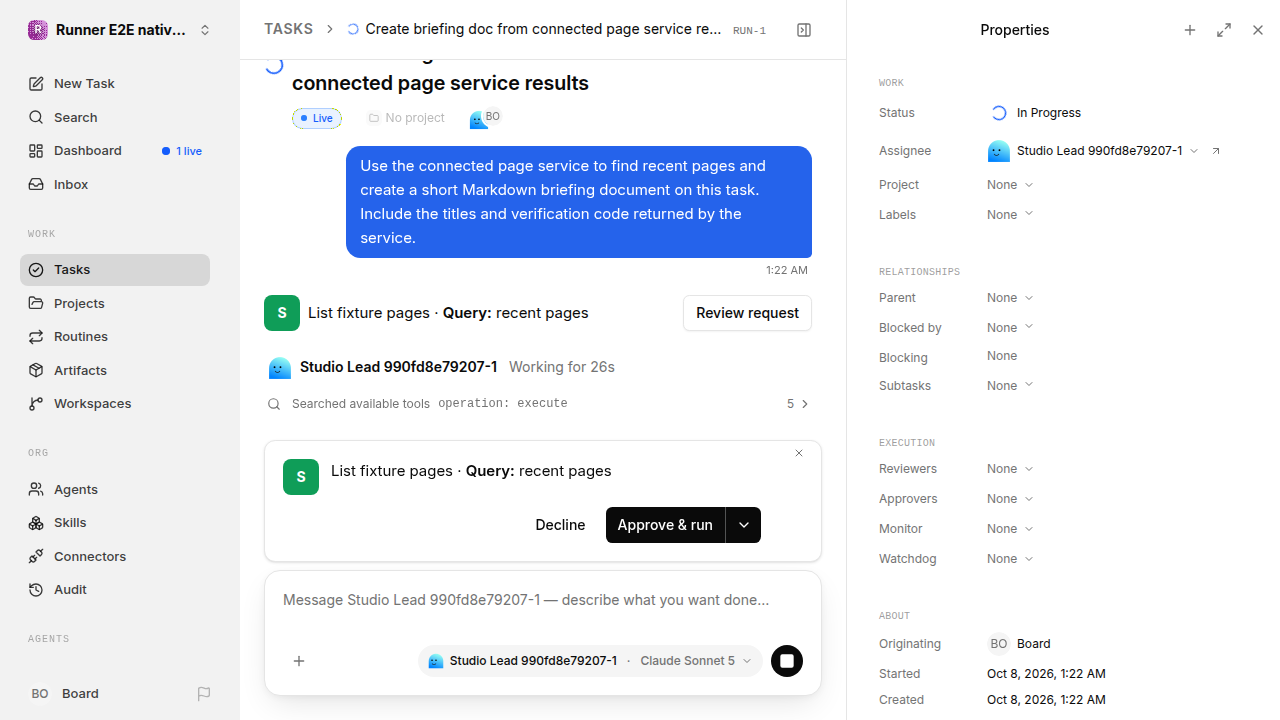Click the RUN-1 task identifier
Viewport: 1280px width, 720px height.
pyautogui.click(x=749, y=31)
